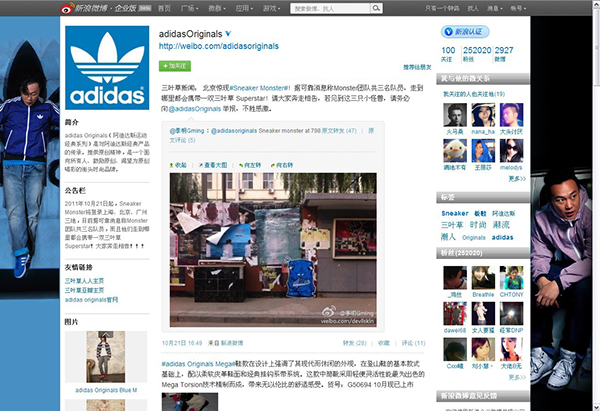600x411 pixels.
Task: Click the post timestamp 10月21日 16:49
Action: (x=182, y=343)
